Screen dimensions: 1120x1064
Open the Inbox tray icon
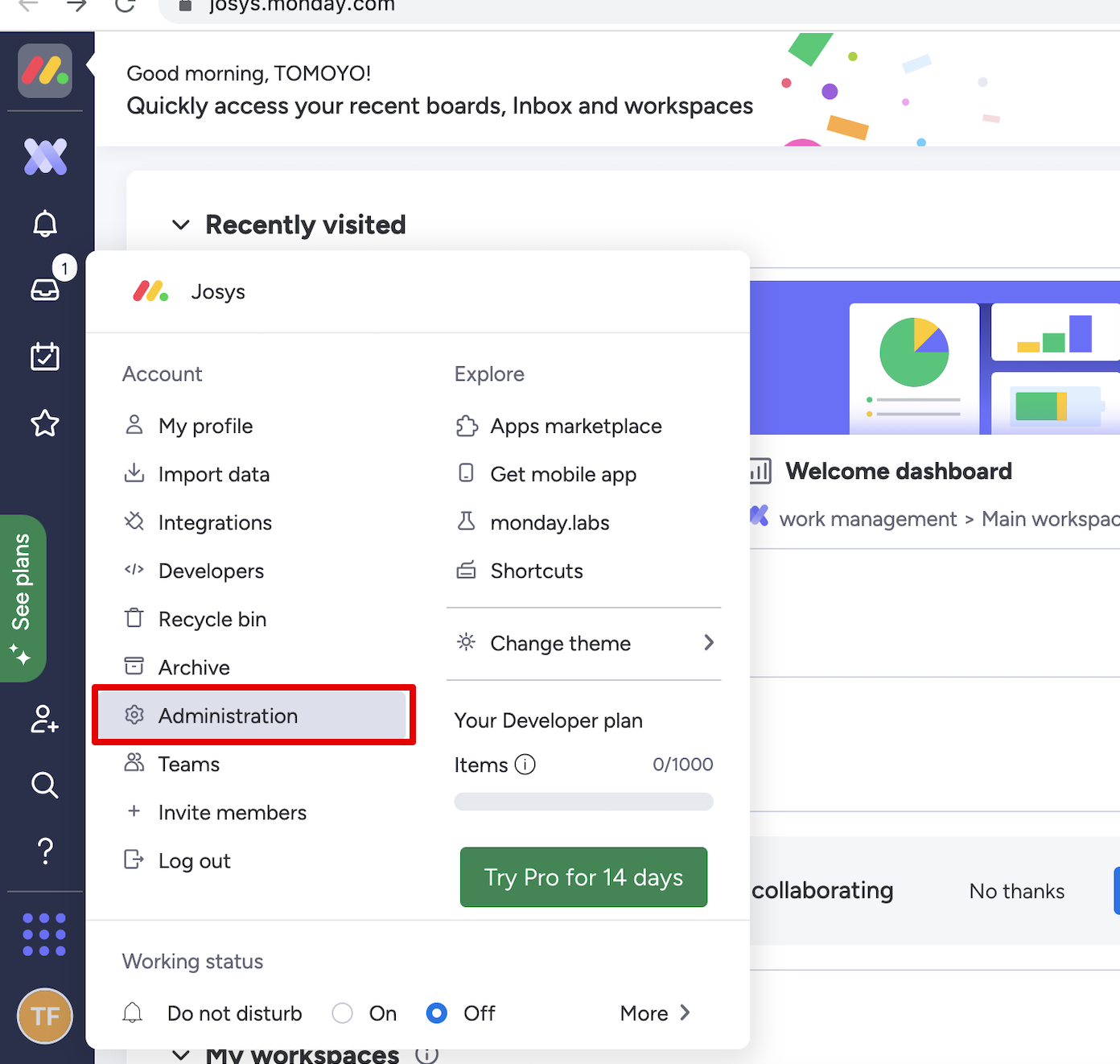coord(45,289)
